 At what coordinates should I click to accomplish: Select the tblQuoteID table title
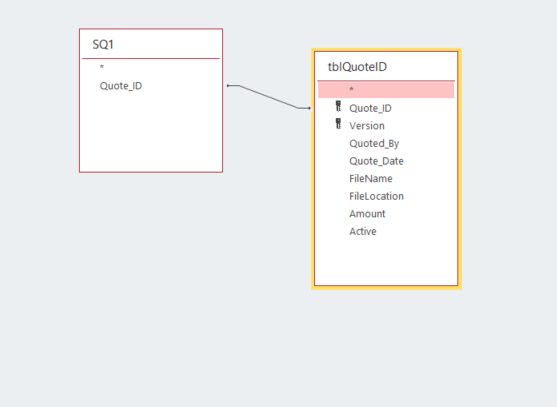tap(357, 67)
